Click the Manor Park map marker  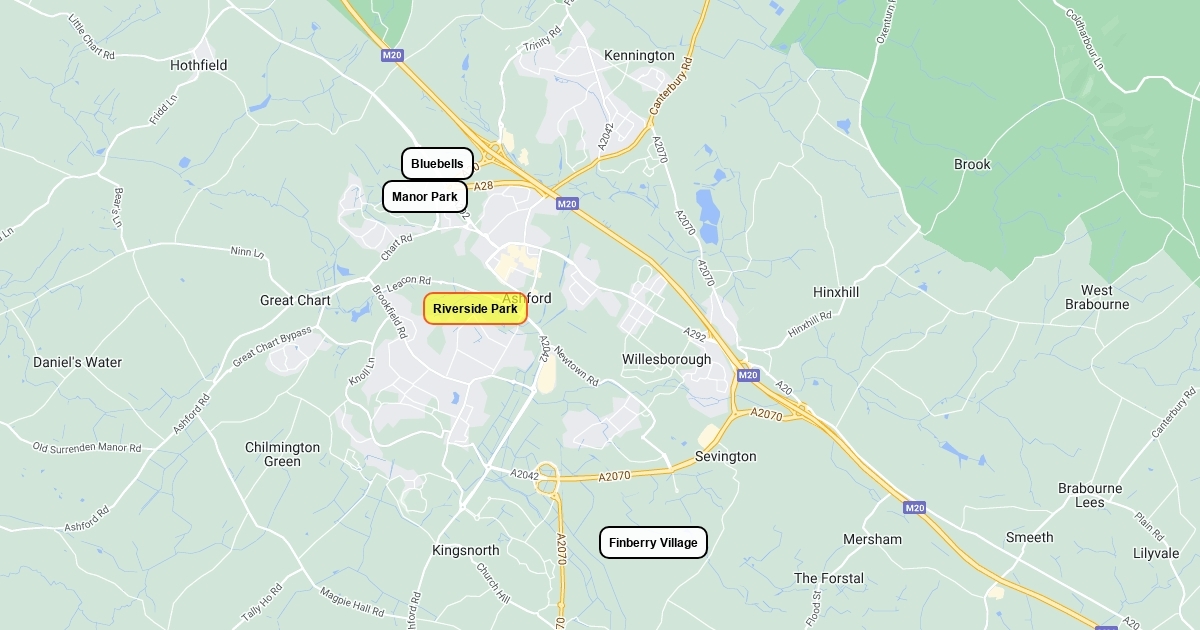(x=425, y=197)
